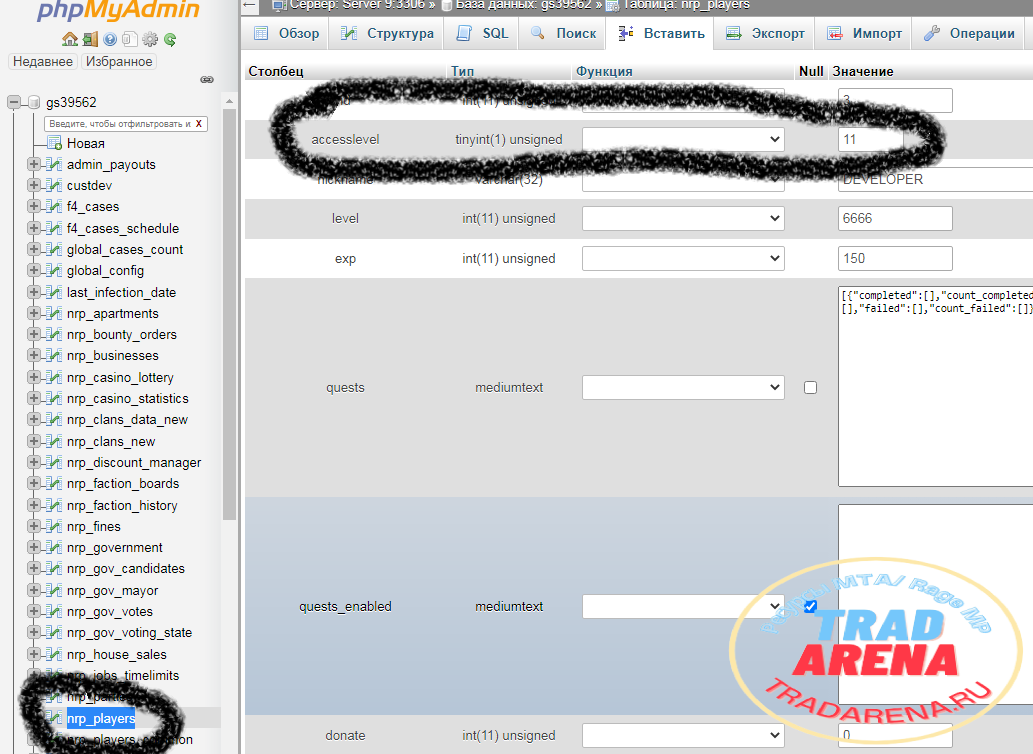Click the exp value field 150
The width and height of the screenshot is (1033, 754).
pyautogui.click(x=895, y=259)
